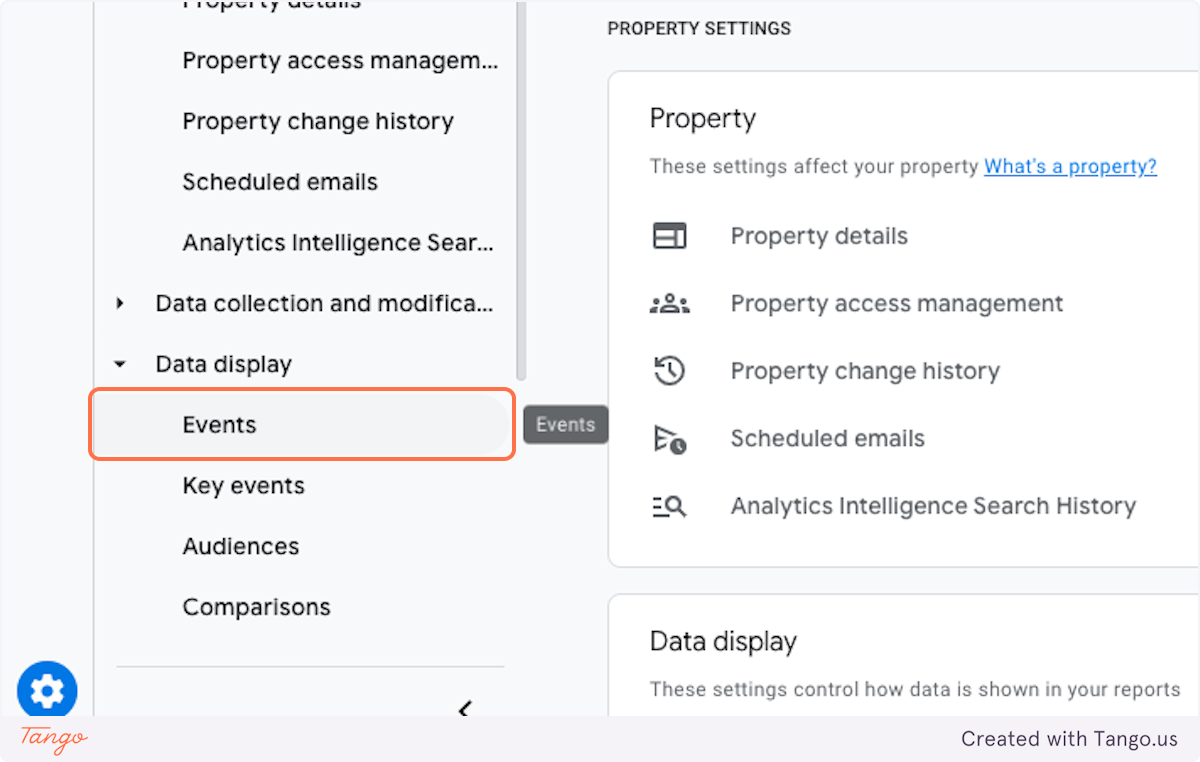
Task: Open the "What's a property?" link
Action: click(x=1070, y=167)
